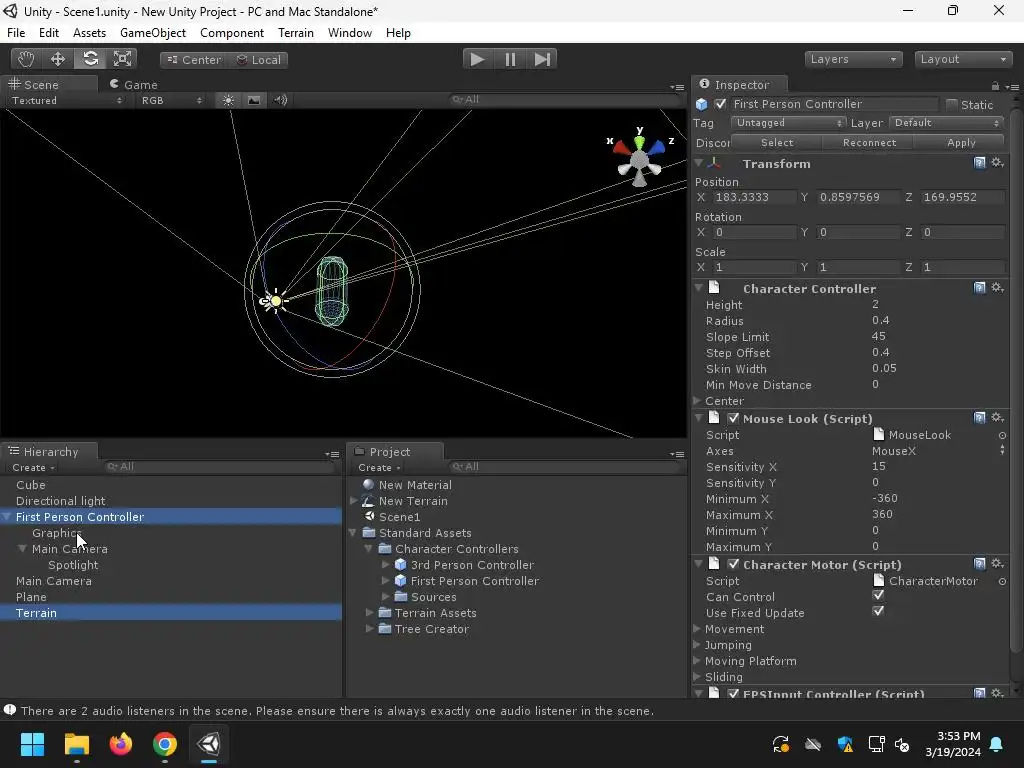
Task: Open Transform component gear menu
Action: (997, 163)
